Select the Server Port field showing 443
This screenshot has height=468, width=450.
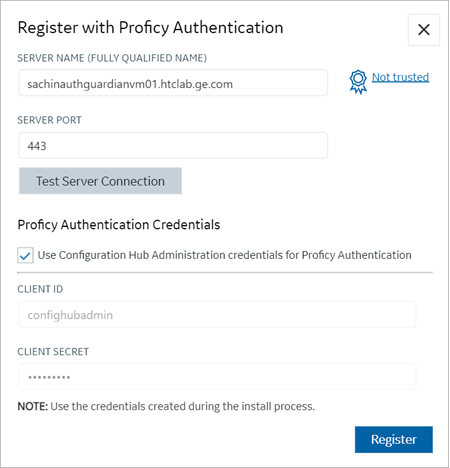[x=173, y=145]
